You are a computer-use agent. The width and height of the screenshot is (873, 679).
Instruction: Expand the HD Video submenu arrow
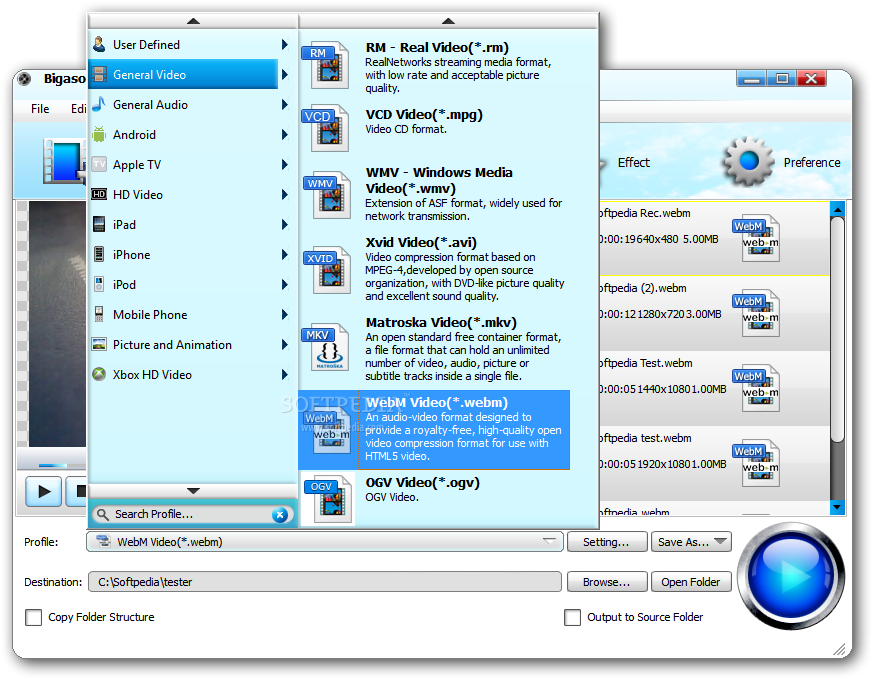[285, 194]
